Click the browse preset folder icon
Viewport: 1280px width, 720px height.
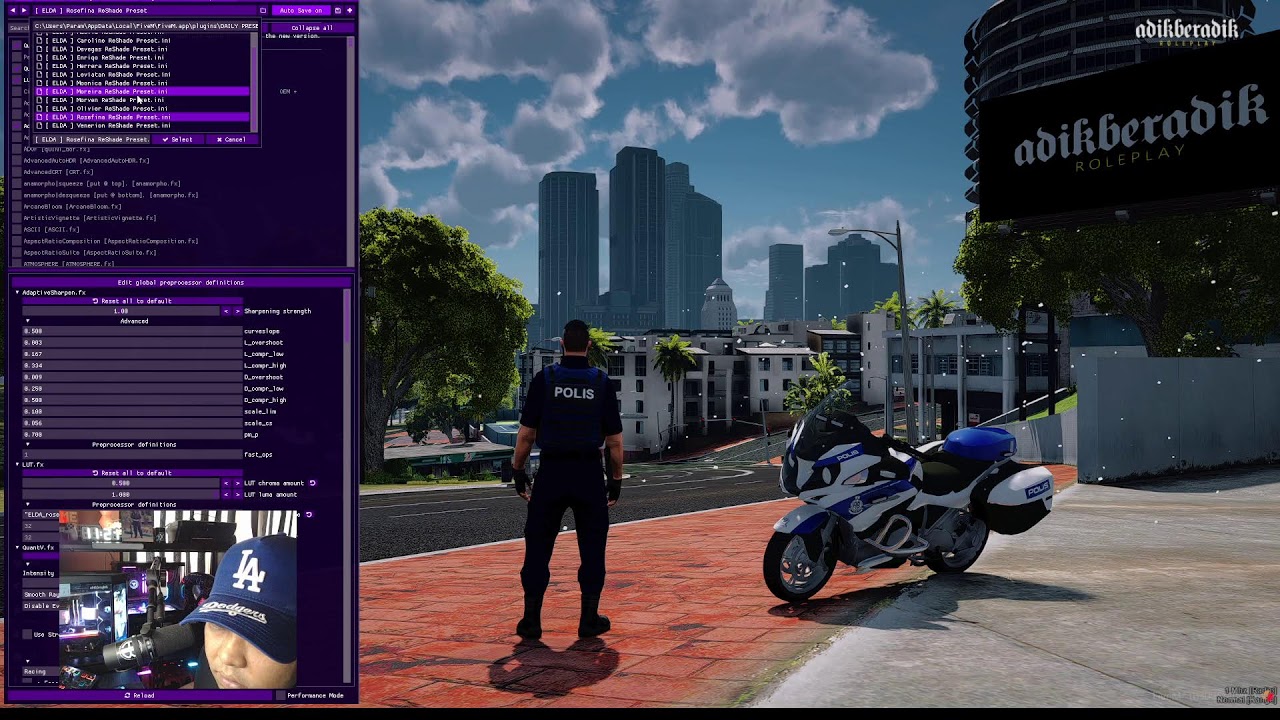[x=263, y=10]
